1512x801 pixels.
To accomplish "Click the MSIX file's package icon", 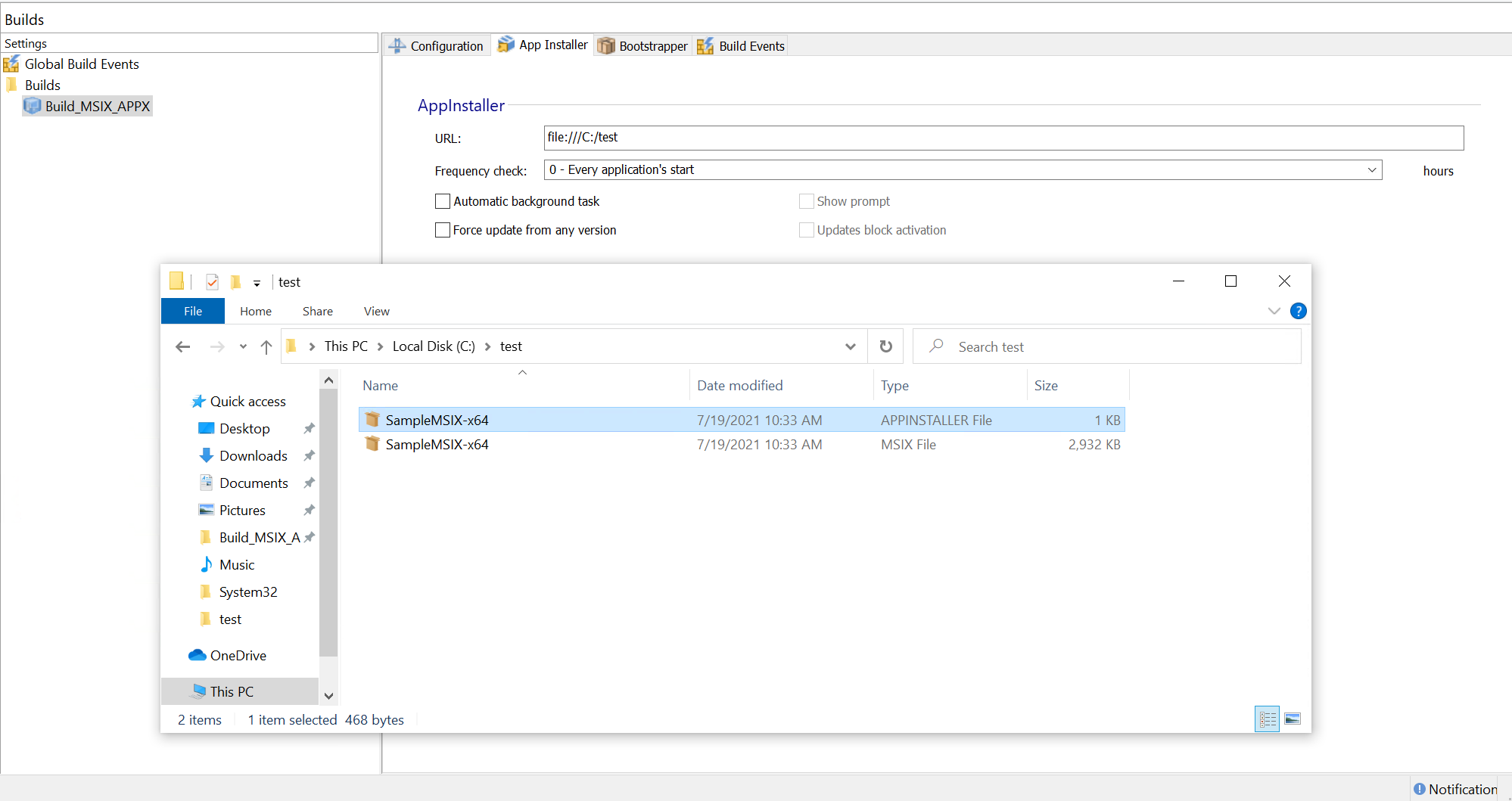I will pos(372,444).
